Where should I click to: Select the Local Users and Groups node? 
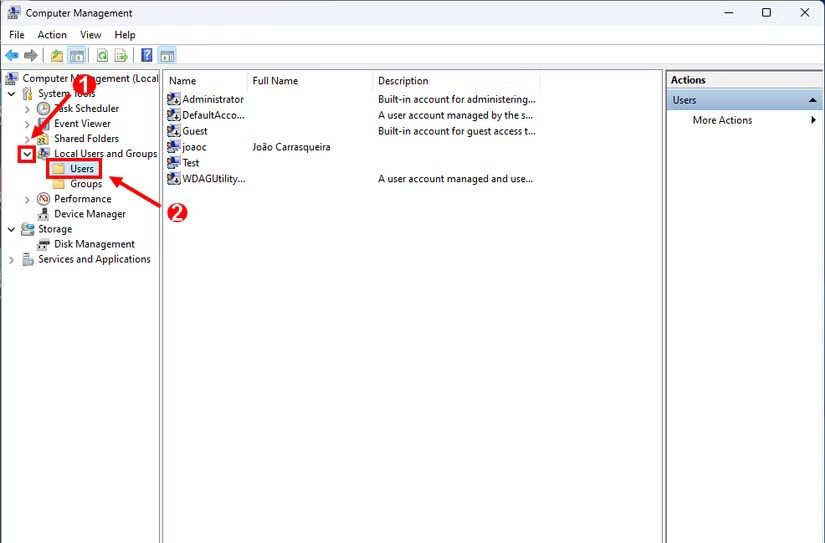tap(105, 154)
